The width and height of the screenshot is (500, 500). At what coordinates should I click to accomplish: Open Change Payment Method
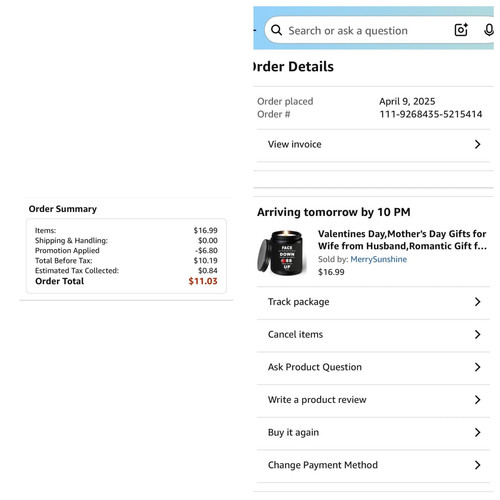click(373, 465)
